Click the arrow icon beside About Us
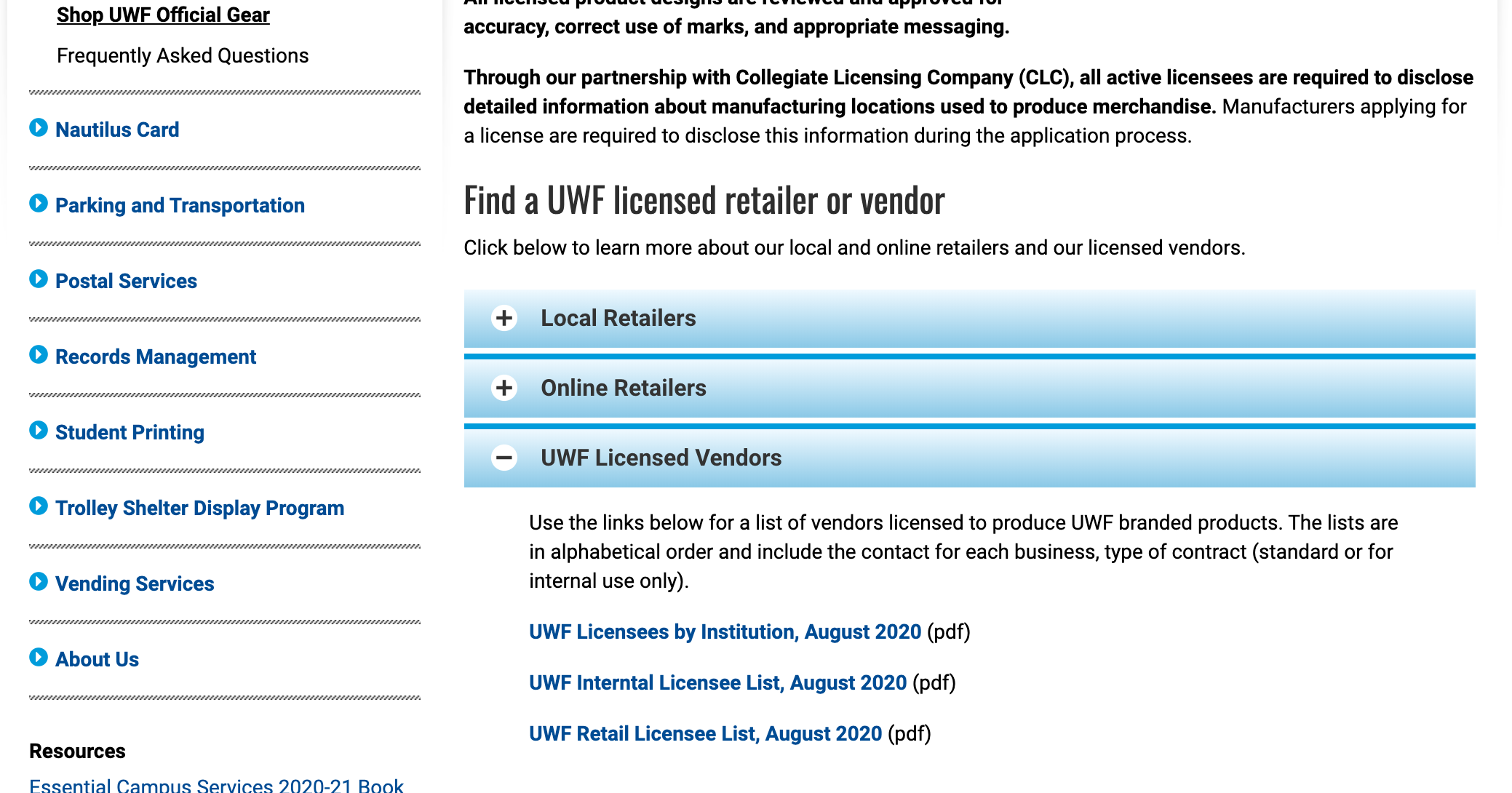The width and height of the screenshot is (1512, 793). pyautogui.click(x=39, y=658)
